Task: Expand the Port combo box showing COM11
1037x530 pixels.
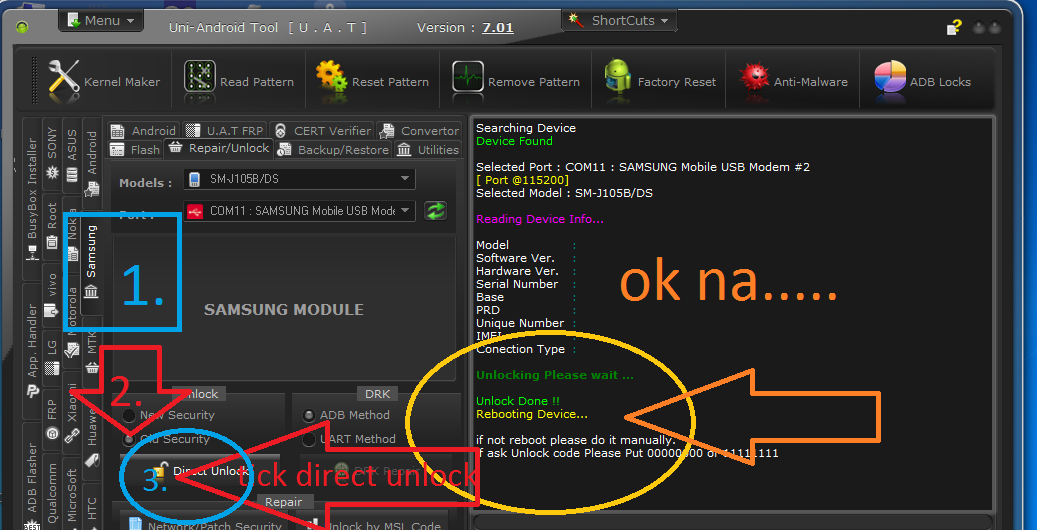Action: [299, 211]
